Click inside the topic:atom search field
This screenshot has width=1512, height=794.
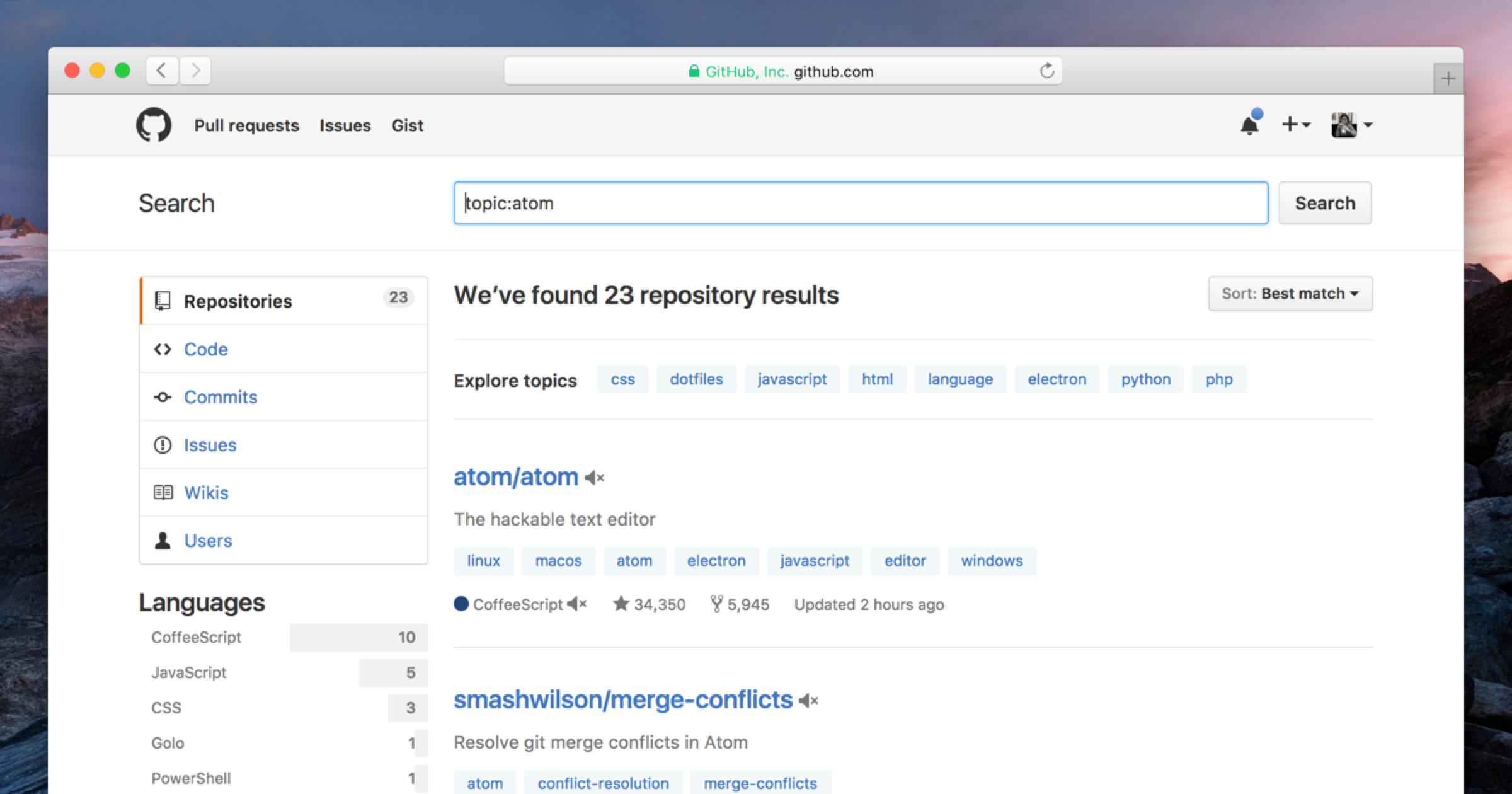(x=861, y=203)
